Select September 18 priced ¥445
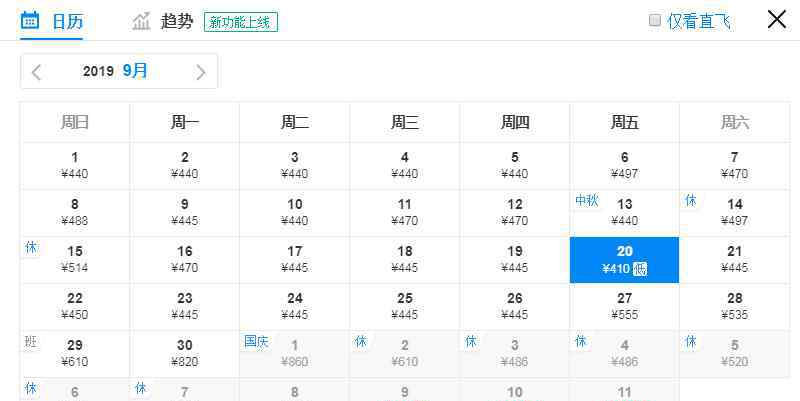800x401 pixels. [405, 260]
